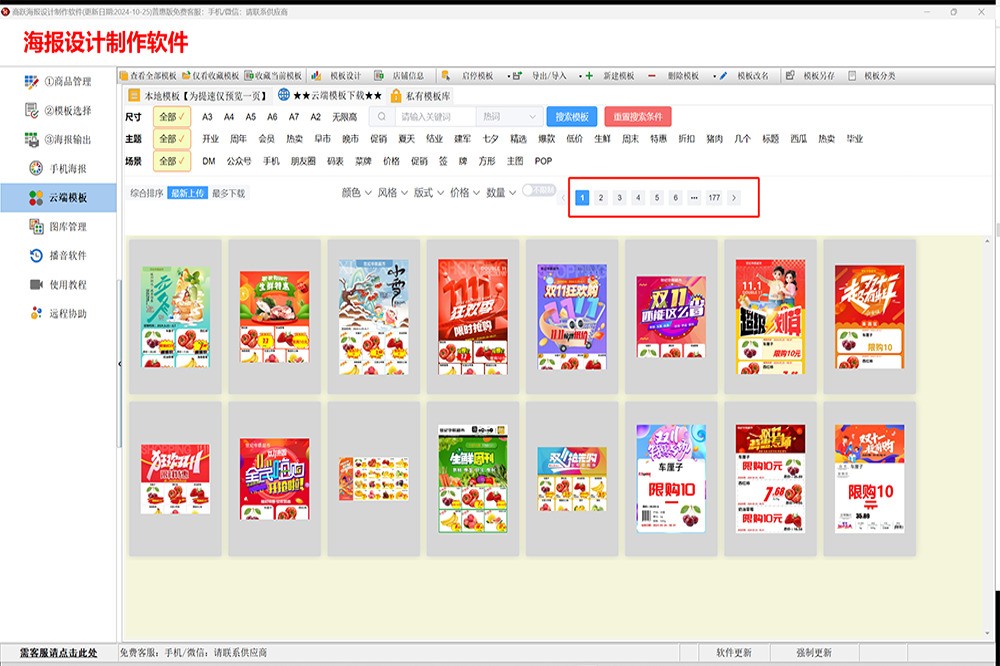This screenshot has width=1000, height=666.
Task: Click the 商品管理 sidebar icon
Action: pyautogui.click(x=31, y=81)
